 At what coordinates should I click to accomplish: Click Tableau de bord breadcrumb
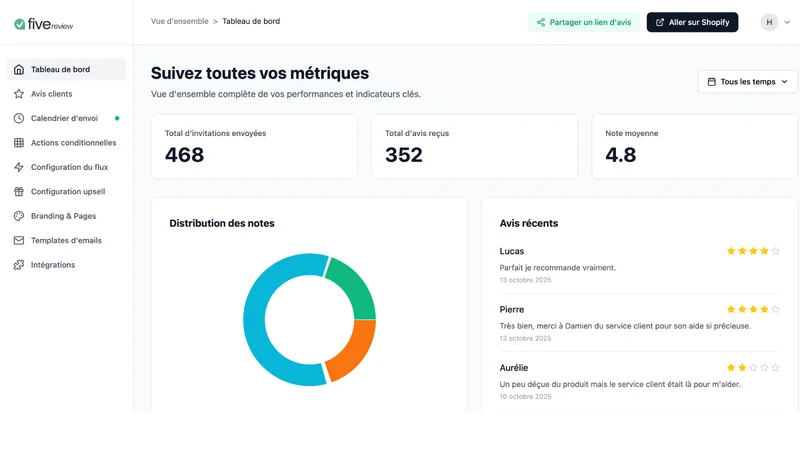click(251, 21)
